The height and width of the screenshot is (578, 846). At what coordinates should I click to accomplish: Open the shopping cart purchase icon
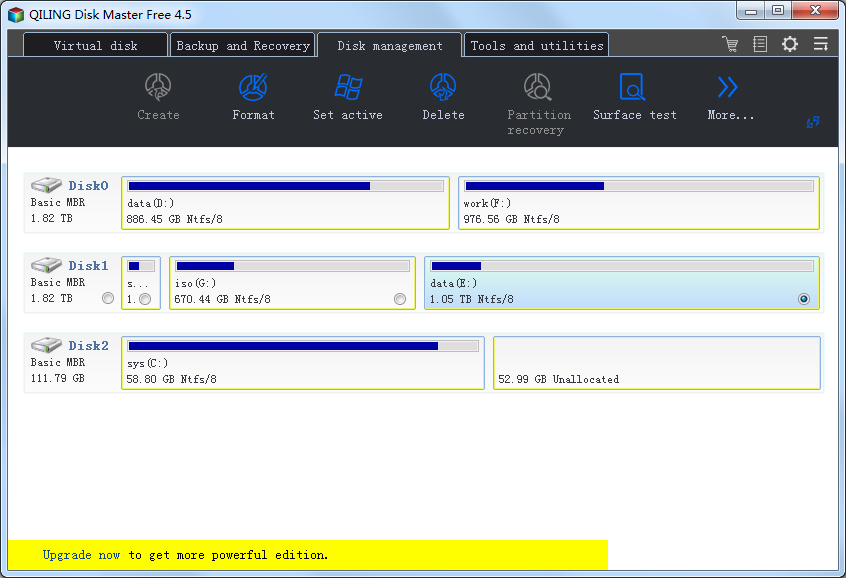(730, 44)
